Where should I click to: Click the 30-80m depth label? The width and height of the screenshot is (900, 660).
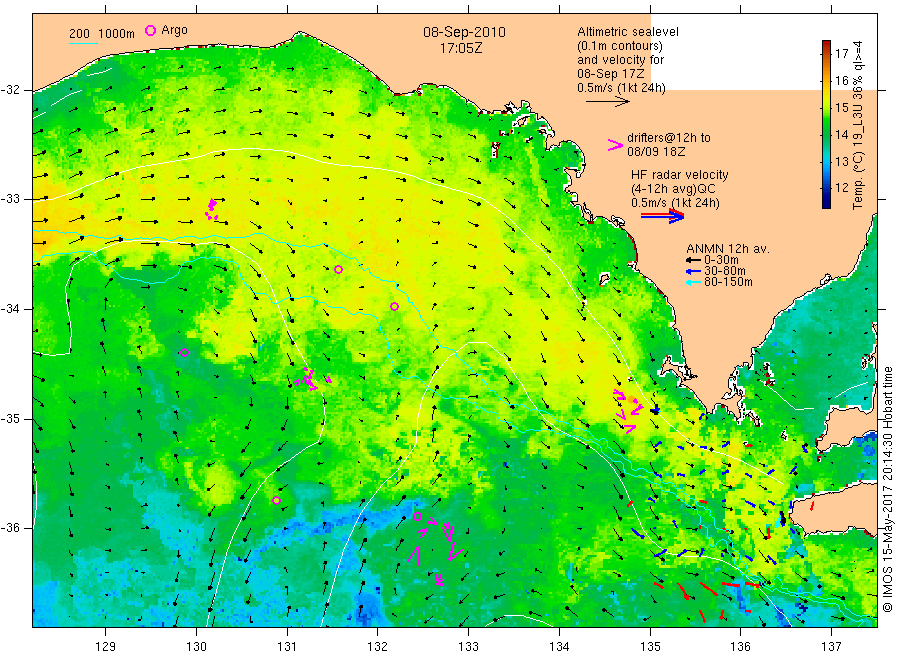724,271
